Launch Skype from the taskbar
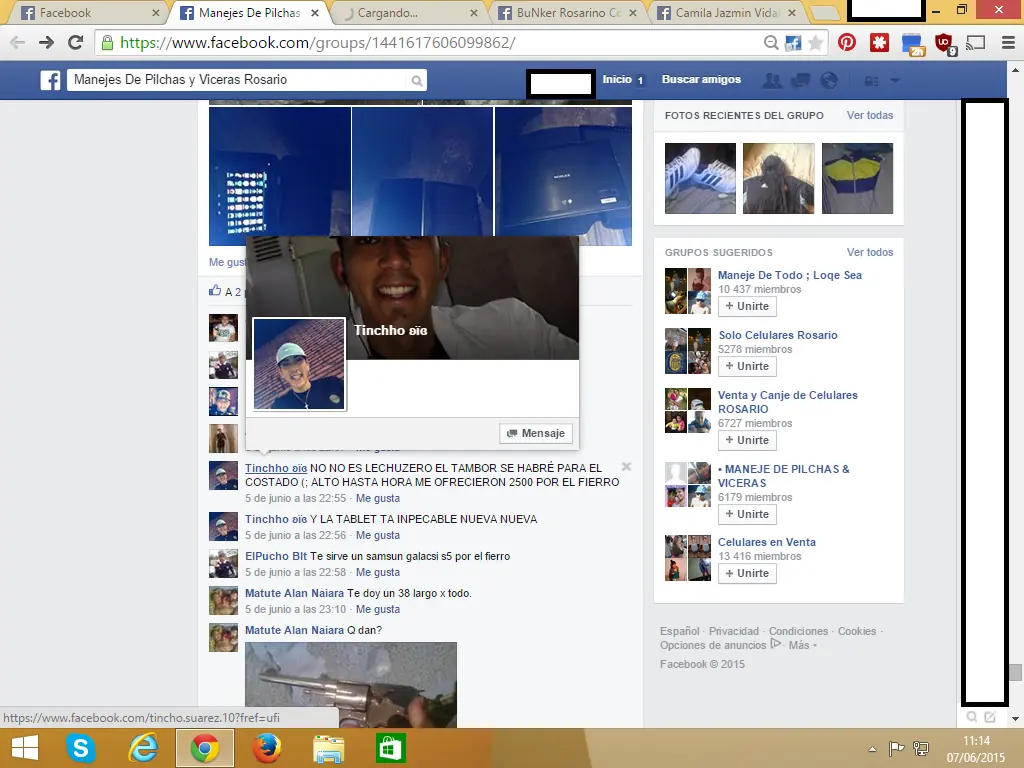 [x=80, y=746]
